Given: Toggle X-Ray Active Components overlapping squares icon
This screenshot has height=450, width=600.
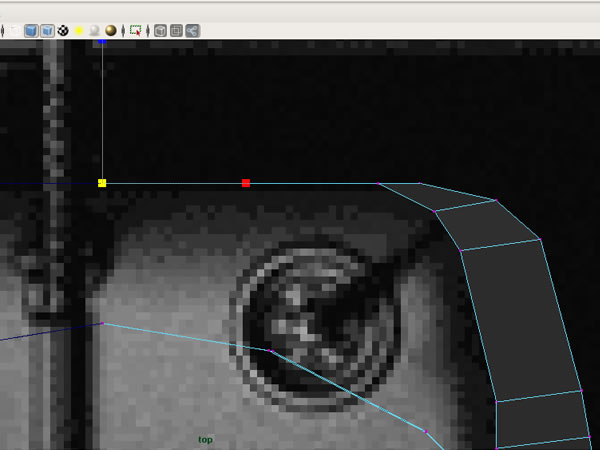Looking at the screenshot, I should tap(176, 31).
